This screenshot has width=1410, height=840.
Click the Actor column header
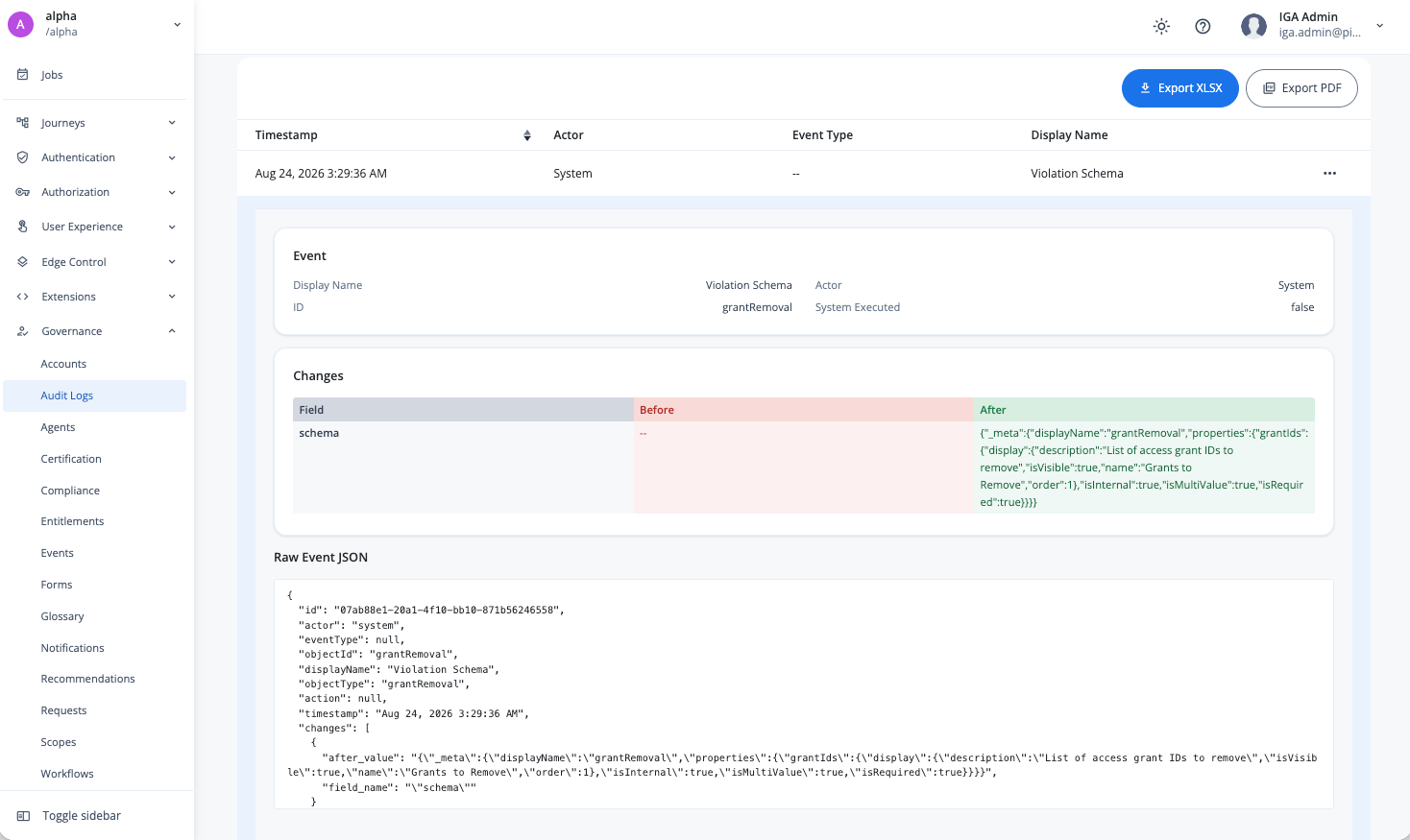point(569,135)
